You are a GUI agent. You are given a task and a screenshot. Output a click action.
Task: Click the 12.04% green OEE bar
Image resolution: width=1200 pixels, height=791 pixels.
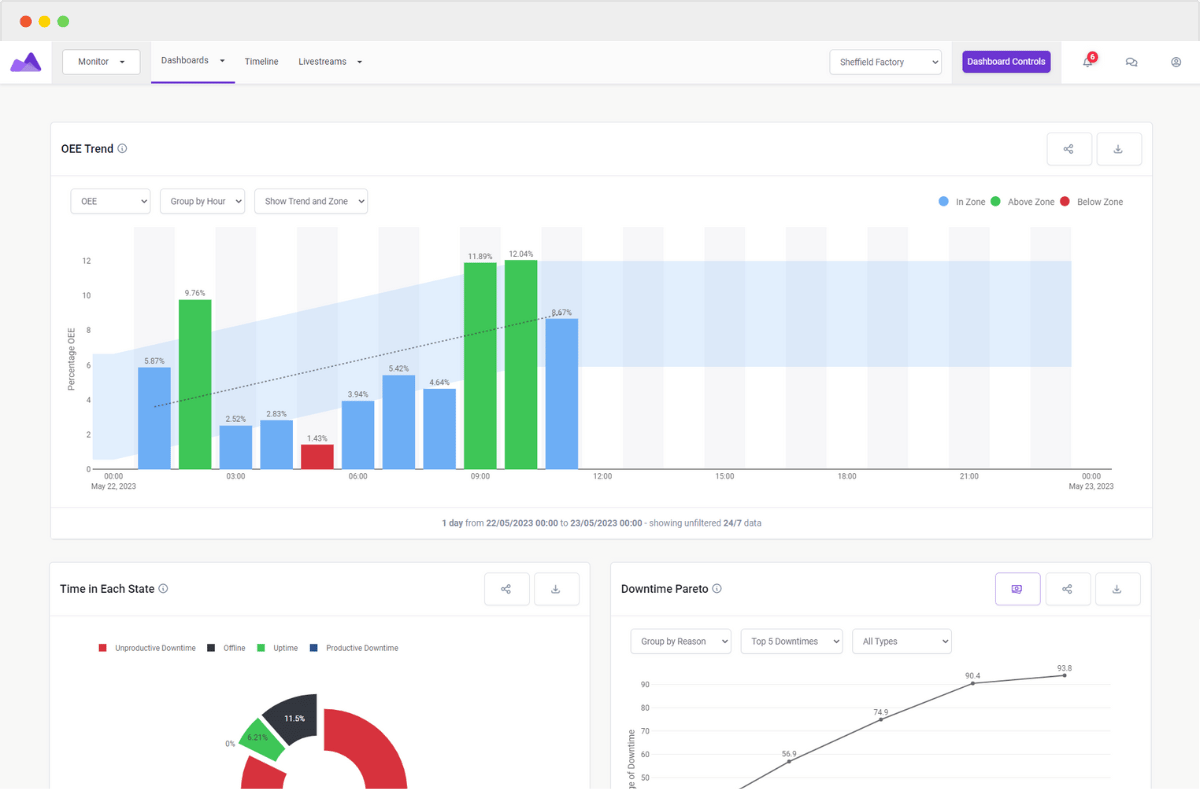(x=521, y=364)
